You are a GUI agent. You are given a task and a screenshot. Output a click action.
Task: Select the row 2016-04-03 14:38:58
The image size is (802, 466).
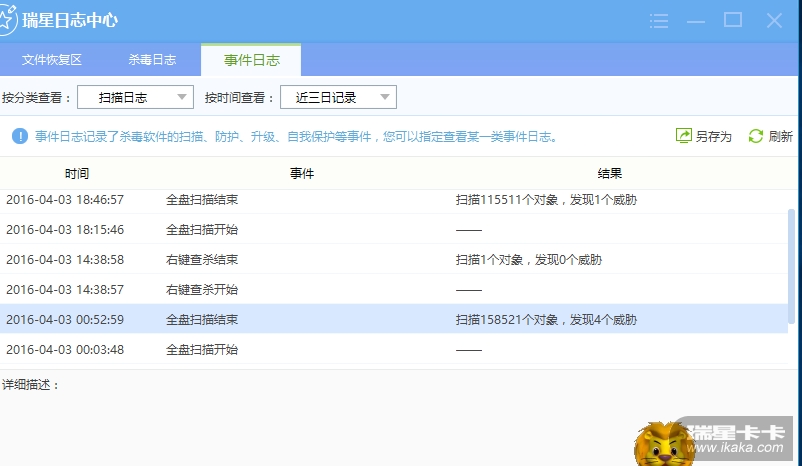click(394, 260)
